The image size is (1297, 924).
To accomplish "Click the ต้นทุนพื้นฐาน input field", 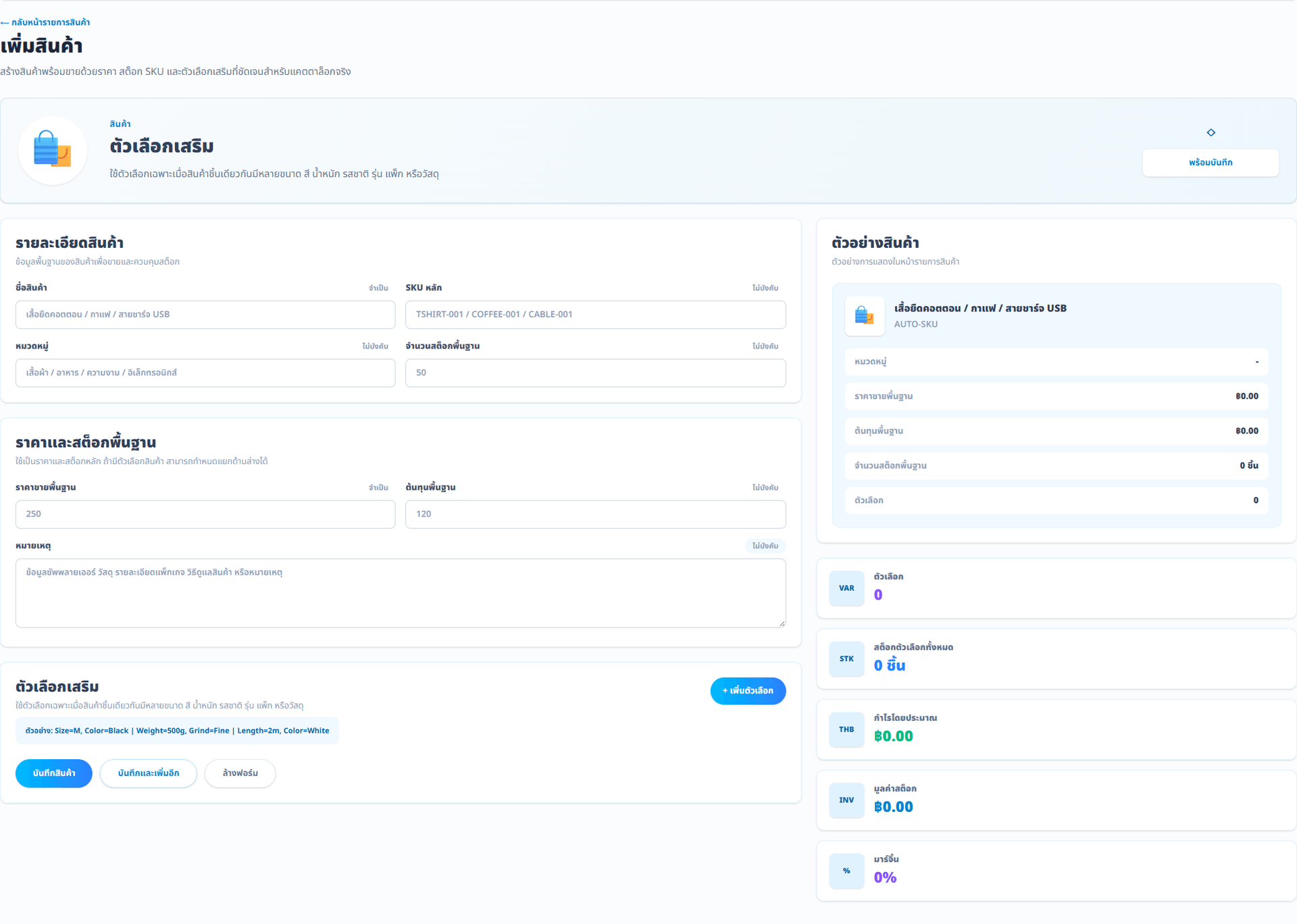I will pyautogui.click(x=595, y=514).
